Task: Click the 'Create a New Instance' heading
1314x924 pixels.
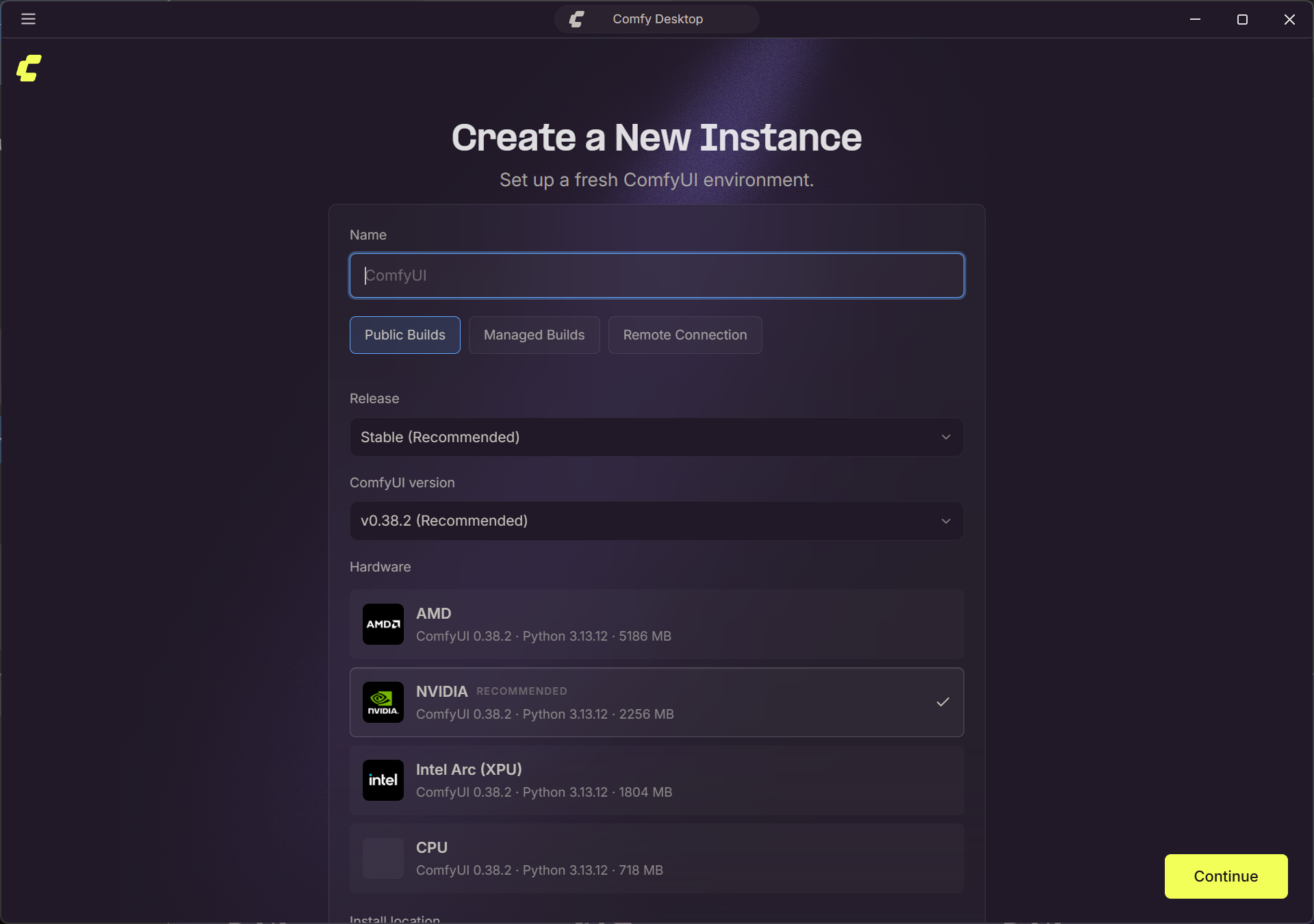Action: point(657,138)
